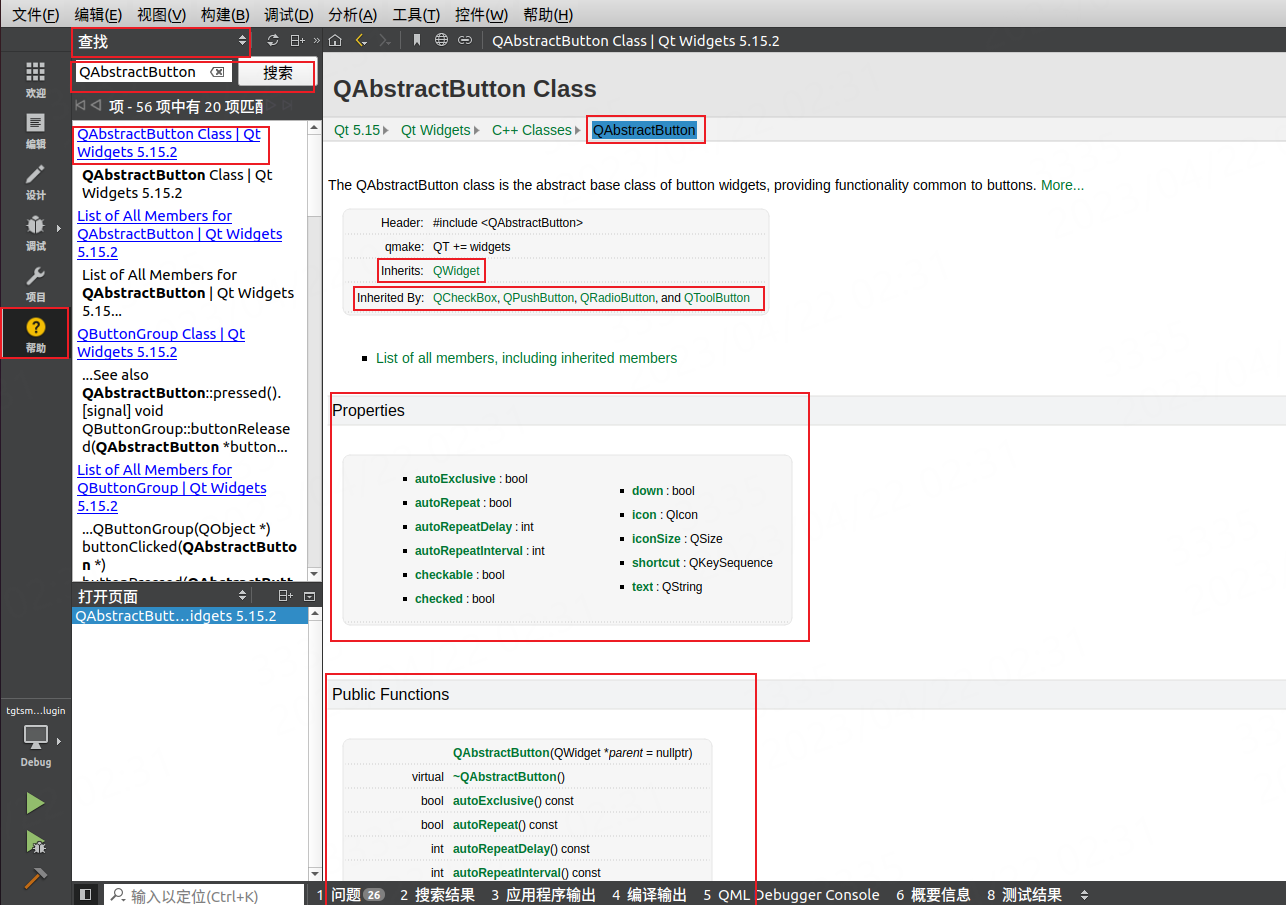Open List of All Members for QAbstractButton

[179, 234]
